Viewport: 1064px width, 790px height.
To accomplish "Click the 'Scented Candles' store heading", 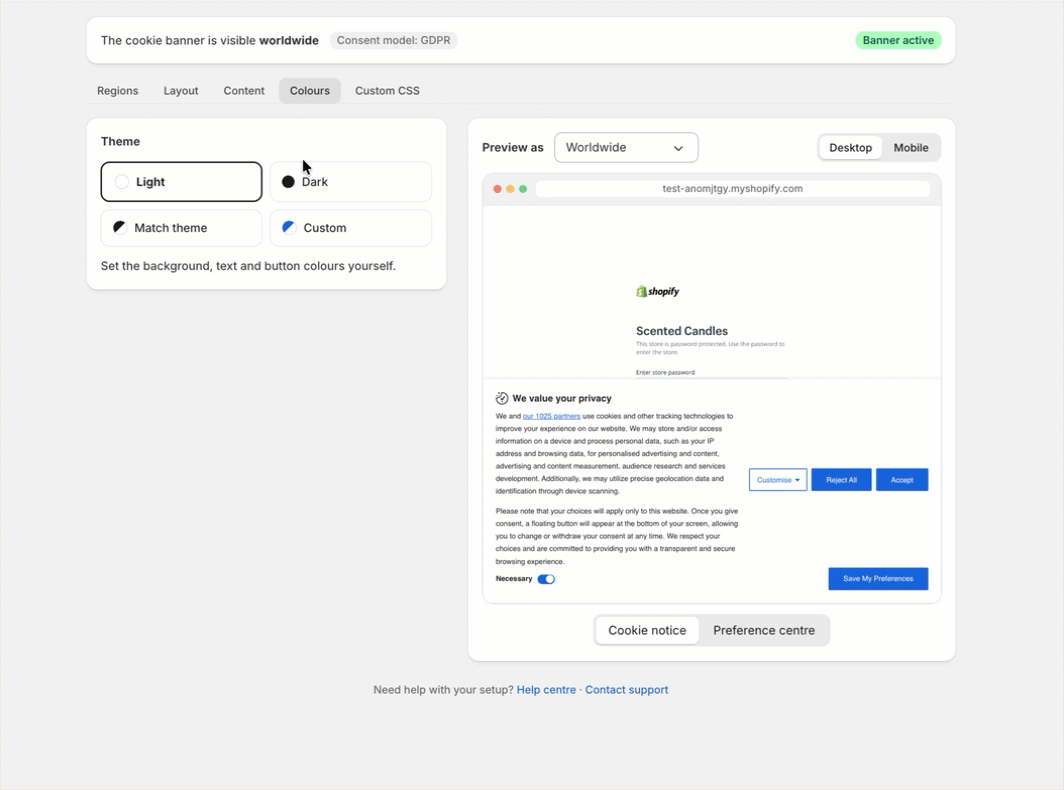I will point(682,331).
